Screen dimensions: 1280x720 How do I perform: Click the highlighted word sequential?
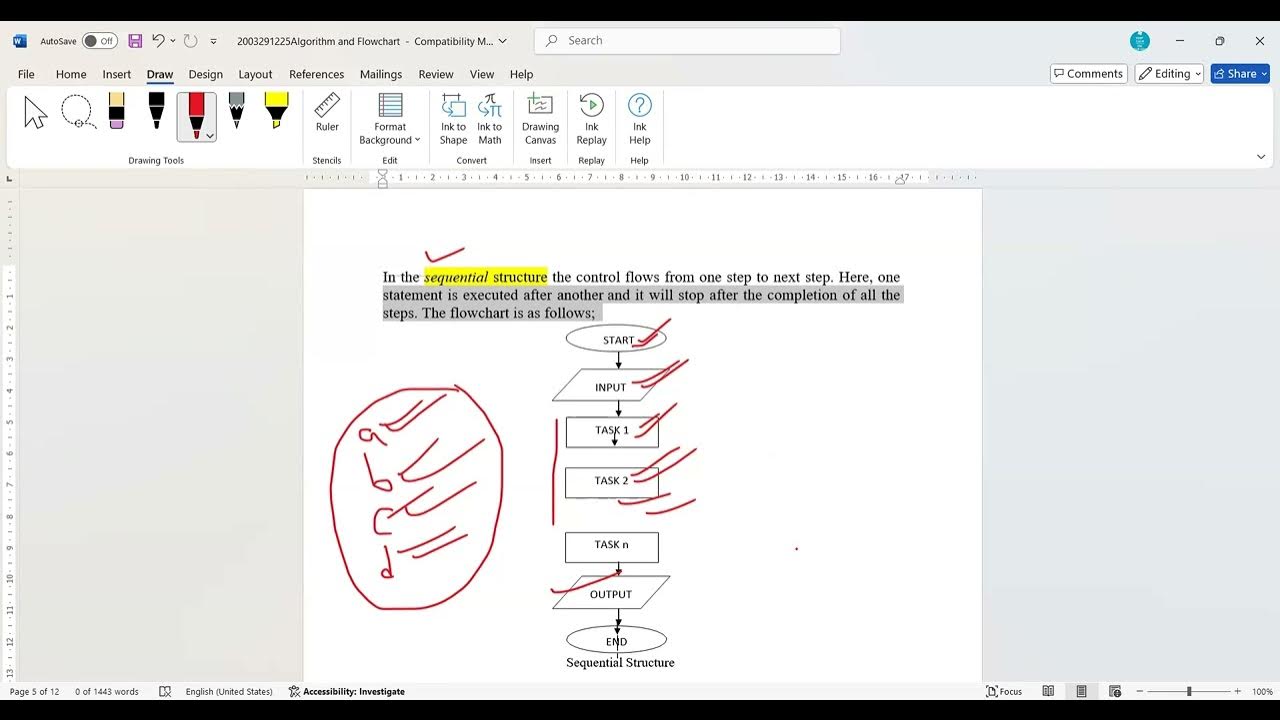456,277
